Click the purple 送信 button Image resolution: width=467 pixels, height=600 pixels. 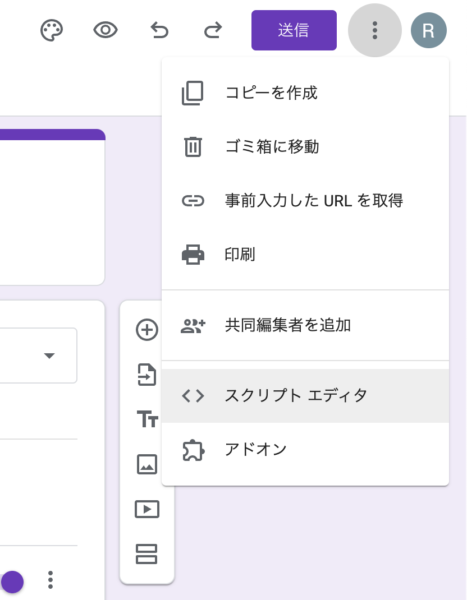(x=294, y=30)
